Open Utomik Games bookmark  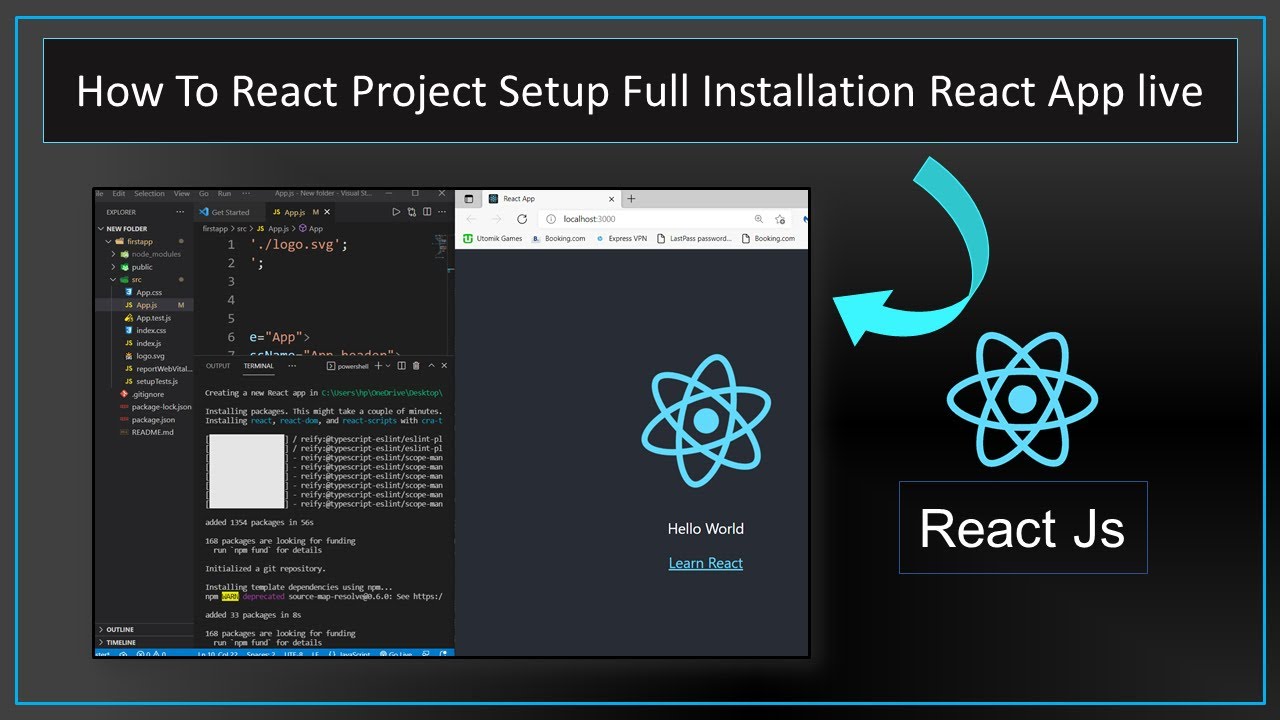pos(492,239)
